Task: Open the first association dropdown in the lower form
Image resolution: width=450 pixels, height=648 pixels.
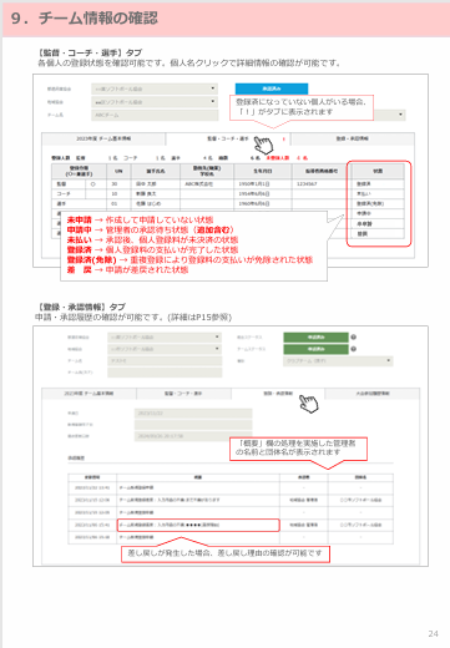Action: point(164,337)
